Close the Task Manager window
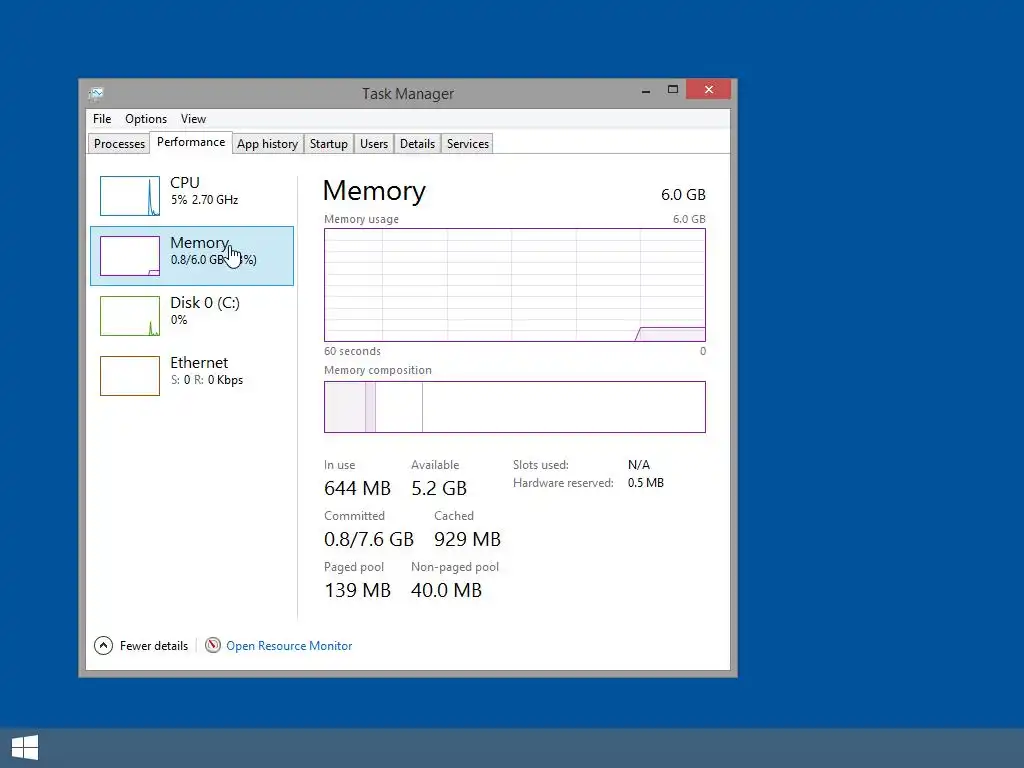This screenshot has width=1024, height=768. (709, 89)
